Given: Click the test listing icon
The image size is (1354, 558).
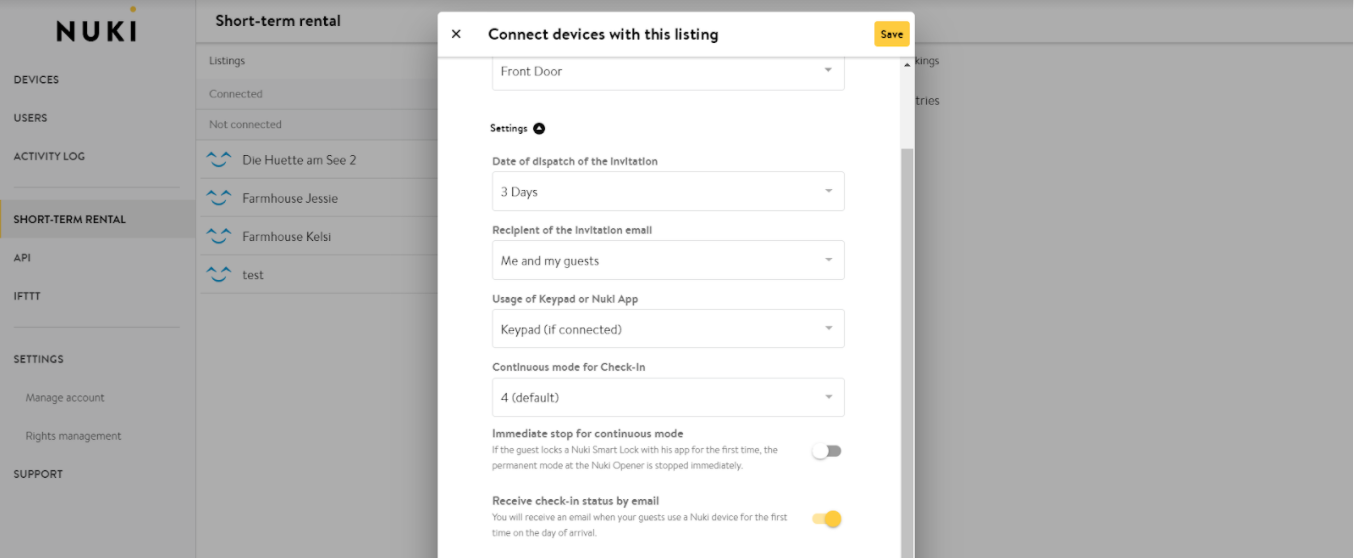Looking at the screenshot, I should point(218,275).
